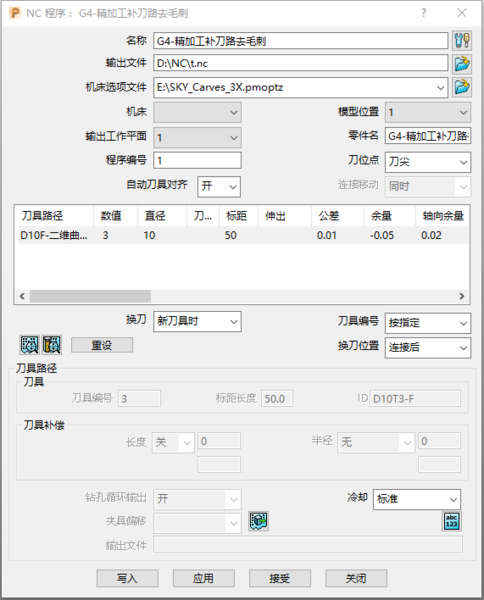Click the 数值 column header
Screen dimensions: 484x600
[x=115, y=216]
